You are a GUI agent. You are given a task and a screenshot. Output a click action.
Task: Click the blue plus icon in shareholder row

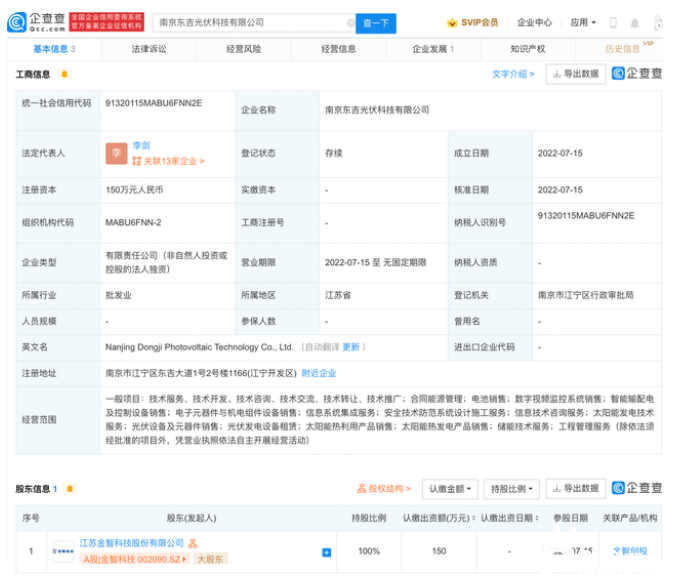326,552
